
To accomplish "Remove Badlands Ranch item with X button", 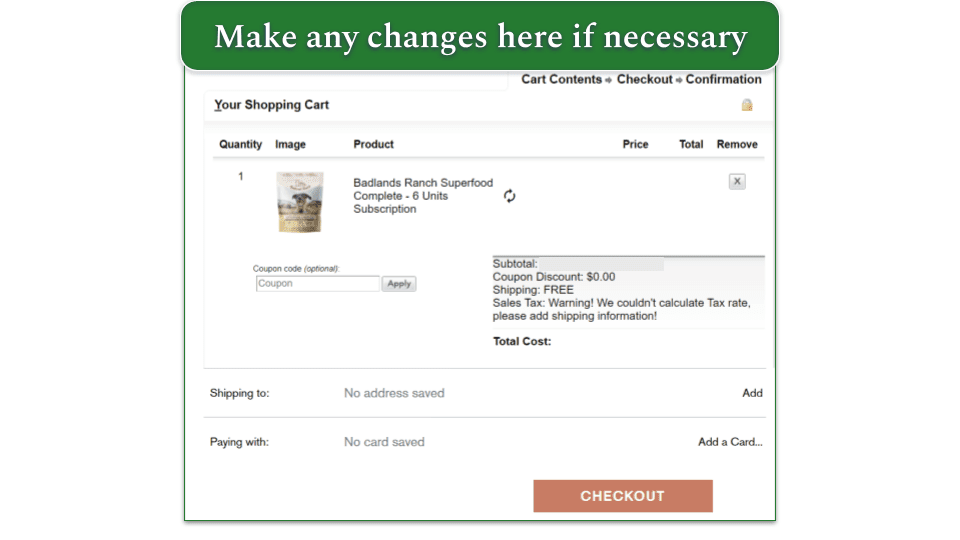I will (x=737, y=181).
